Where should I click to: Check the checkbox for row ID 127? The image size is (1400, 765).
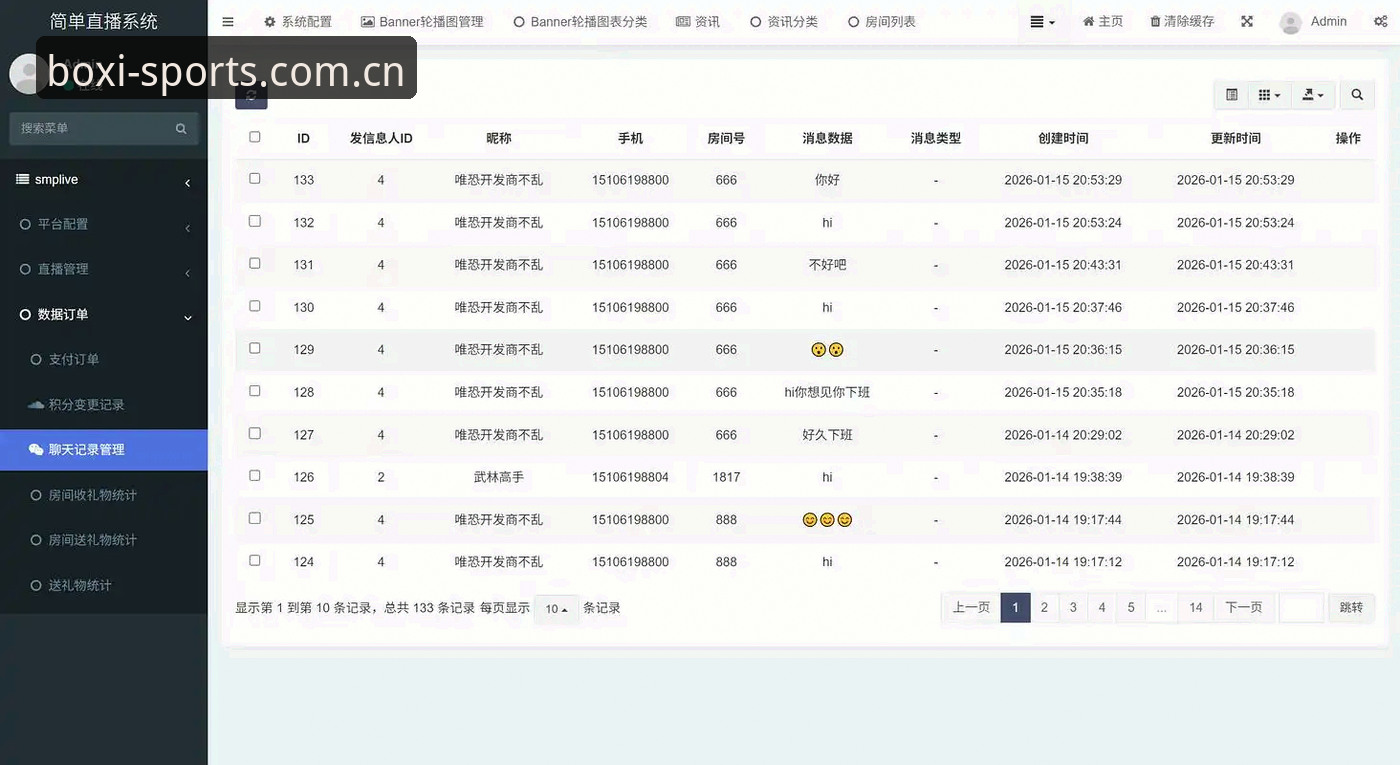tap(255, 433)
